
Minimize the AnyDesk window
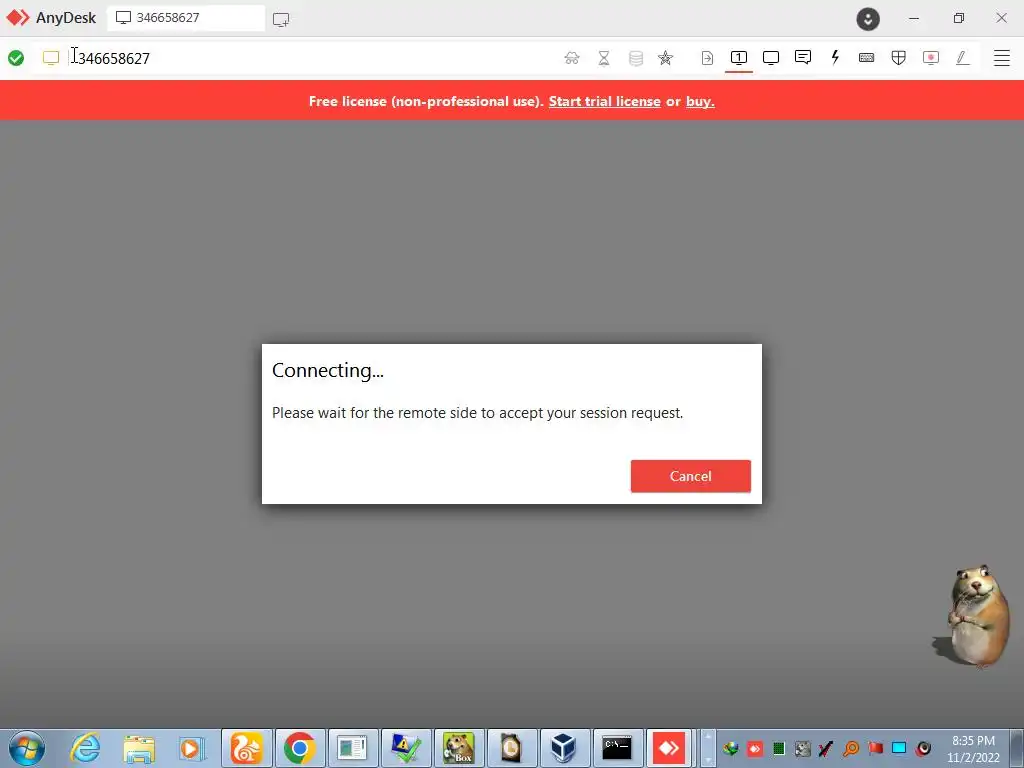pos(914,18)
